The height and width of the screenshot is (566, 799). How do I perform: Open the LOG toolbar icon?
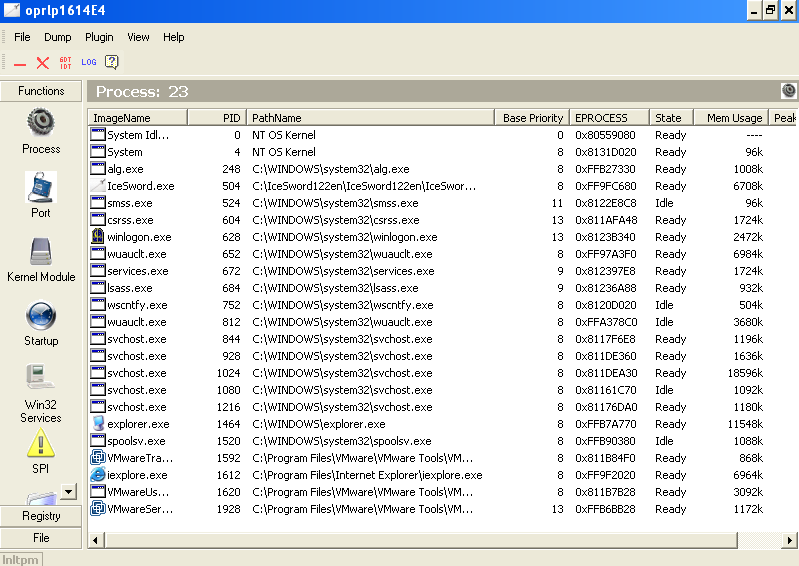89,62
